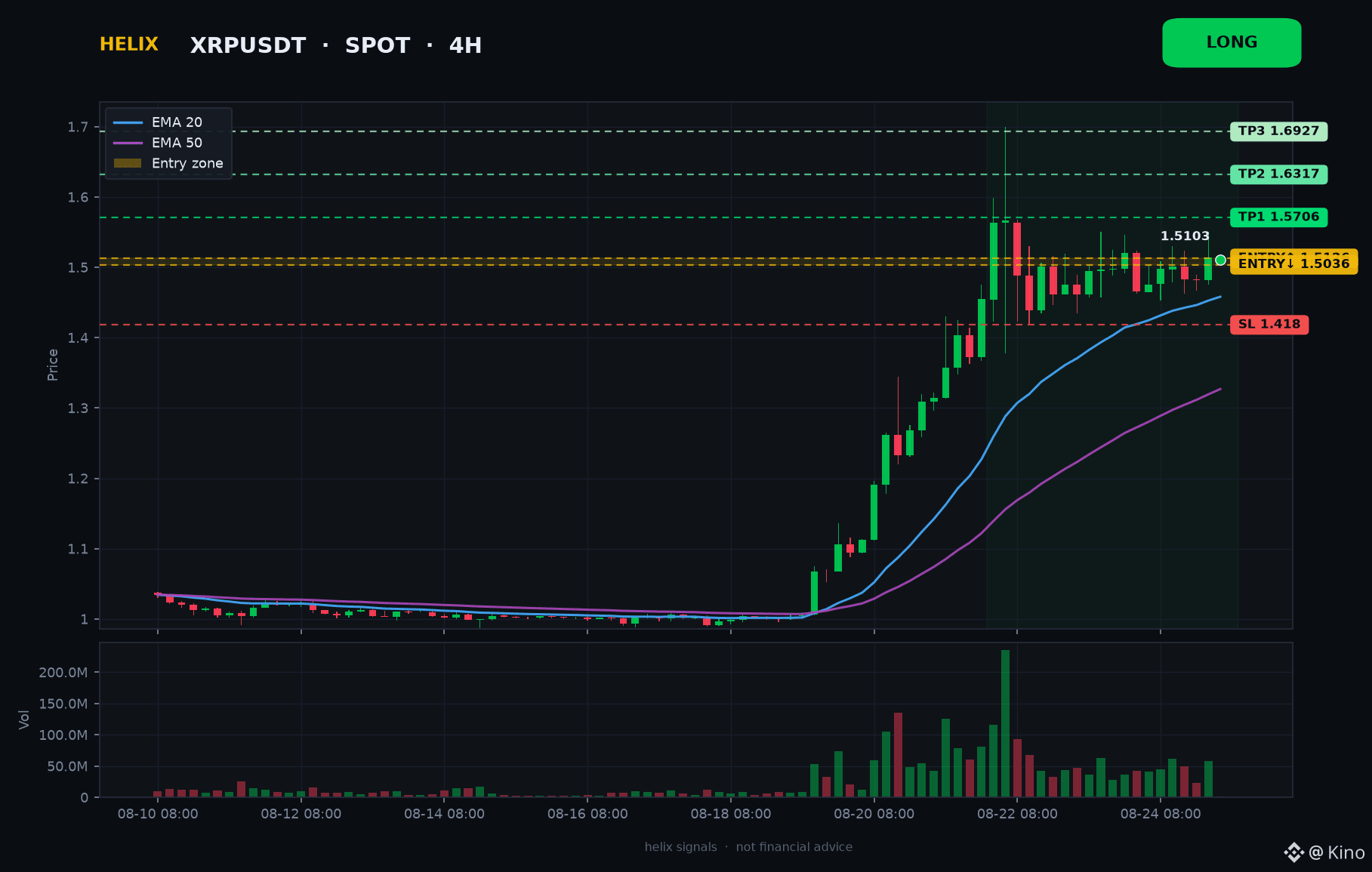
Task: Click the 1.7 price axis tick
Action: coord(78,127)
